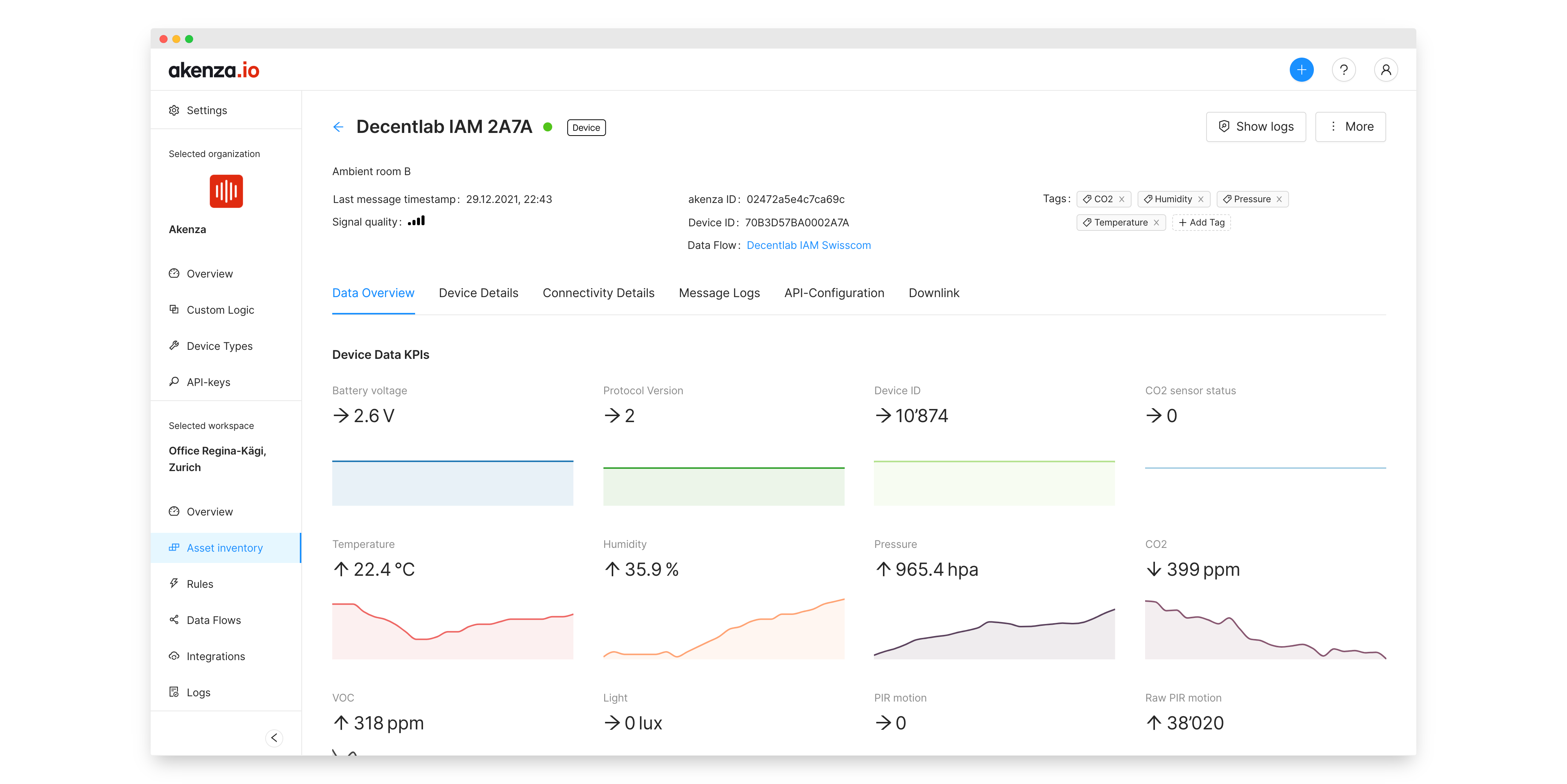Click the 2.6 V battery voltage value
The width and height of the screenshot is (1567, 784).
[374, 415]
